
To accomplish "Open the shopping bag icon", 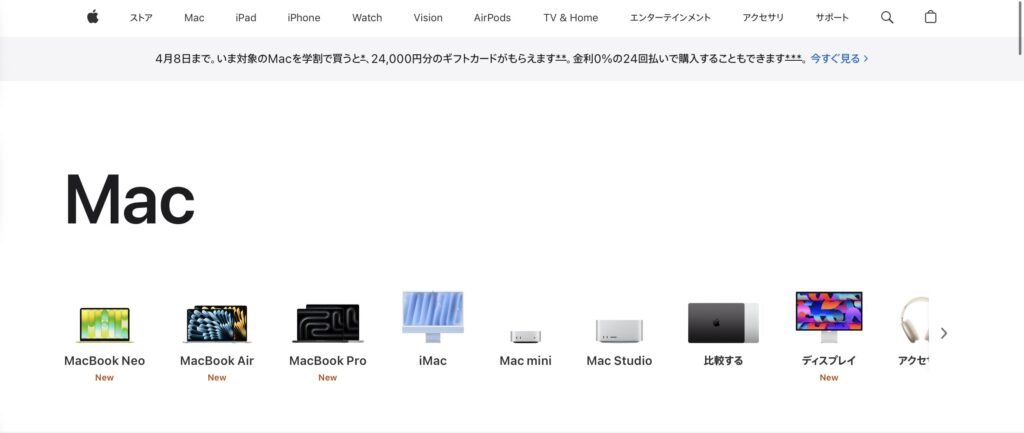I will point(931,17).
